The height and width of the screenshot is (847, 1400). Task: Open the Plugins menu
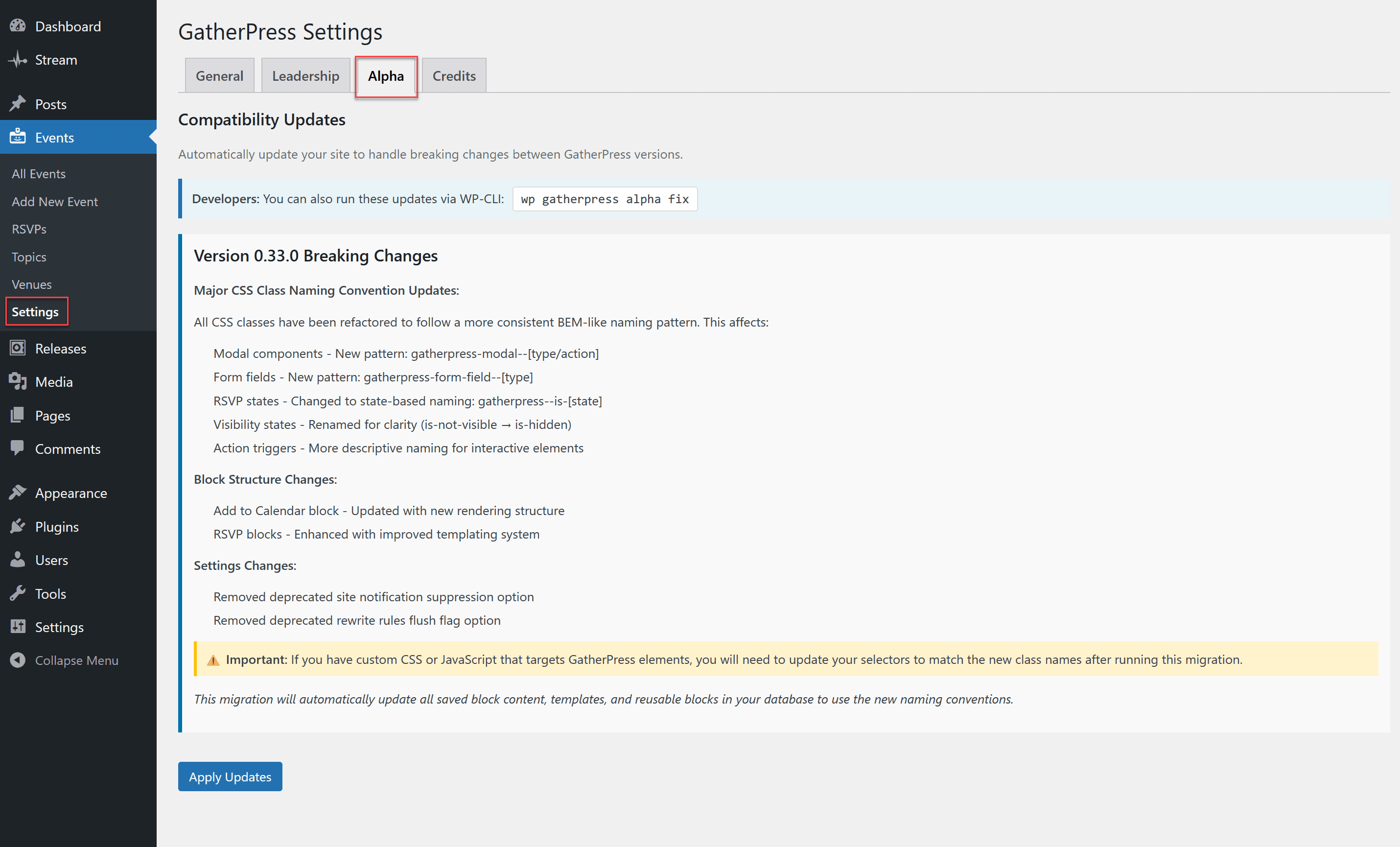pos(78,526)
